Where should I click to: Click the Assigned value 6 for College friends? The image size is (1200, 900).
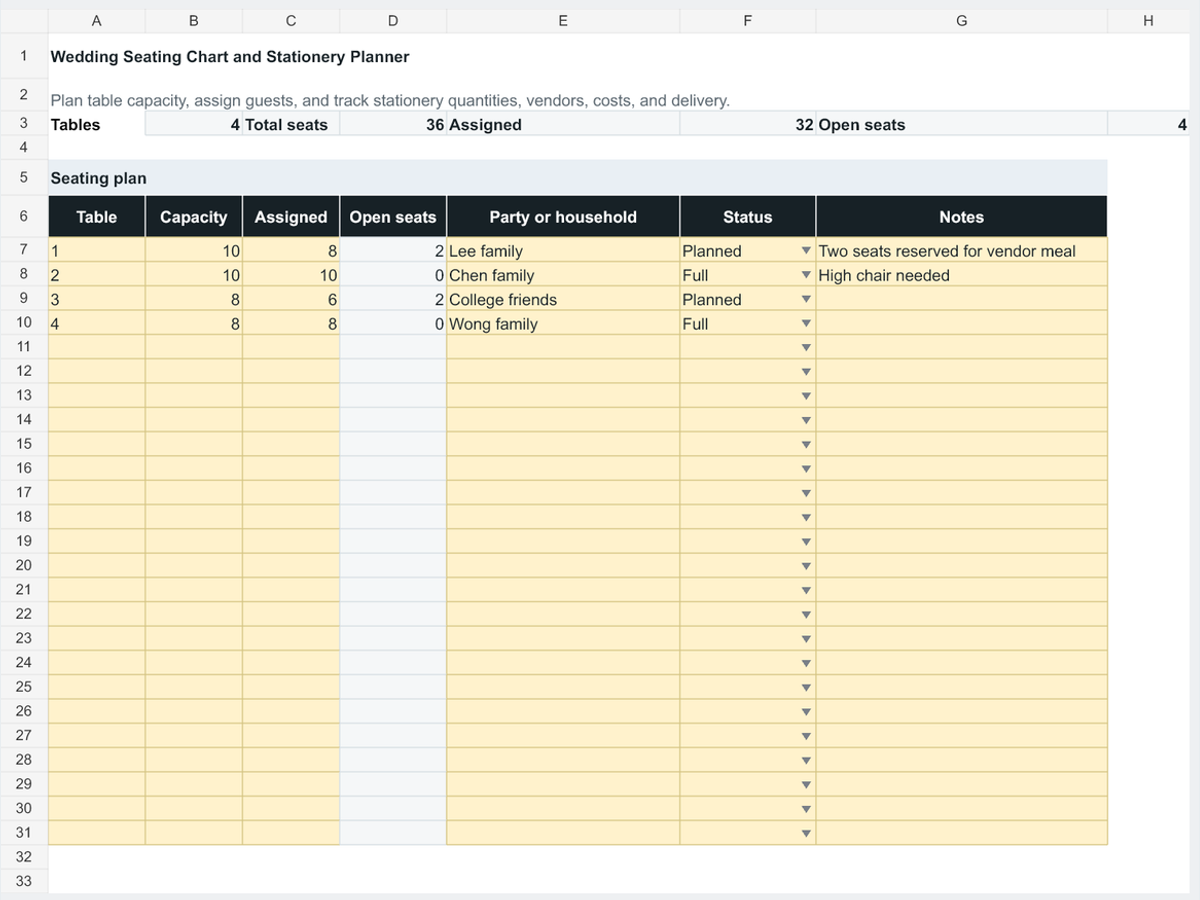click(290, 299)
